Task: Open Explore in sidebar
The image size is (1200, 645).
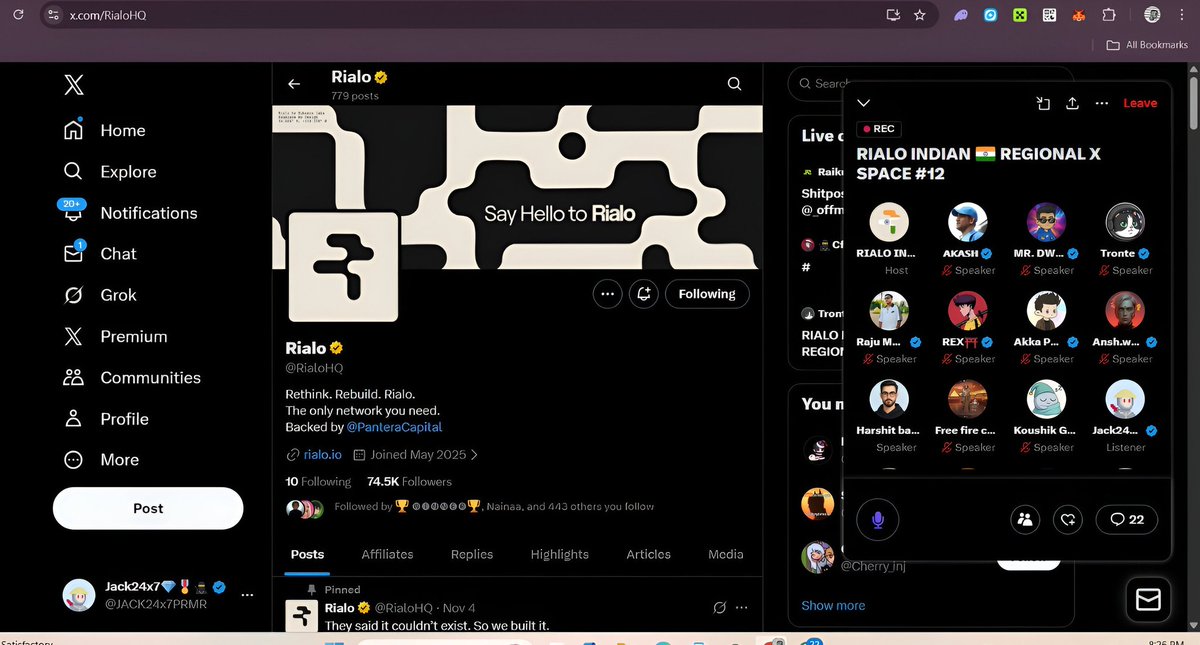Action: 109,172
